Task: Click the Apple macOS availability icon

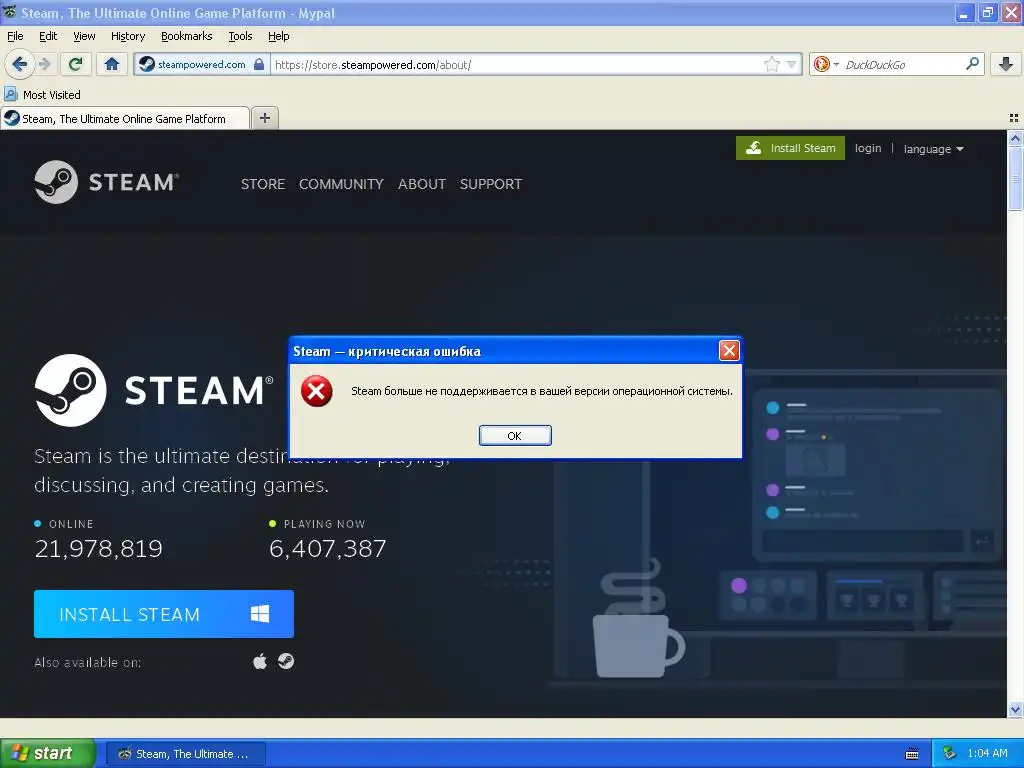Action: (x=260, y=662)
